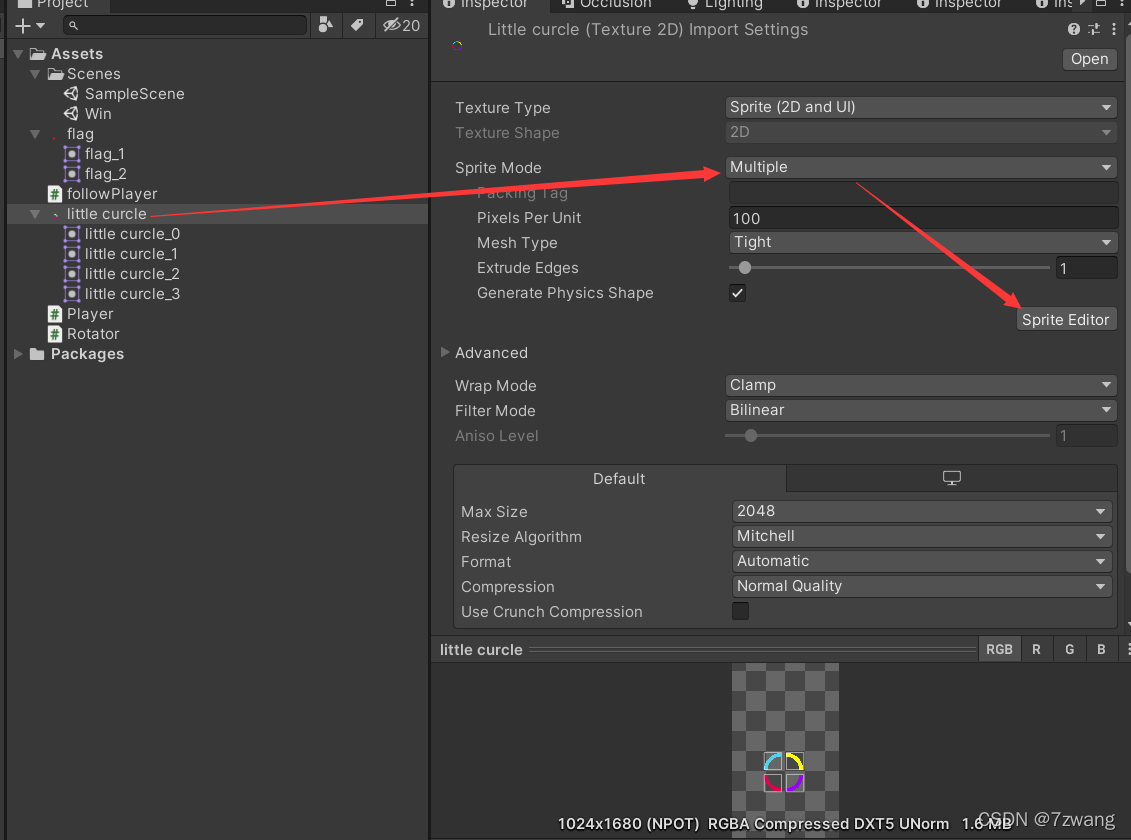Screen dimensions: 1131x840
Task: Click the Packing Tag input field
Action: click(923, 193)
